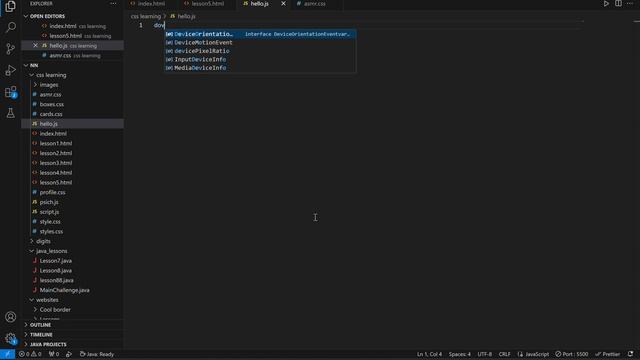Collapse the java_lessons folder
Screen dimensions: 640x360
tap(51, 251)
